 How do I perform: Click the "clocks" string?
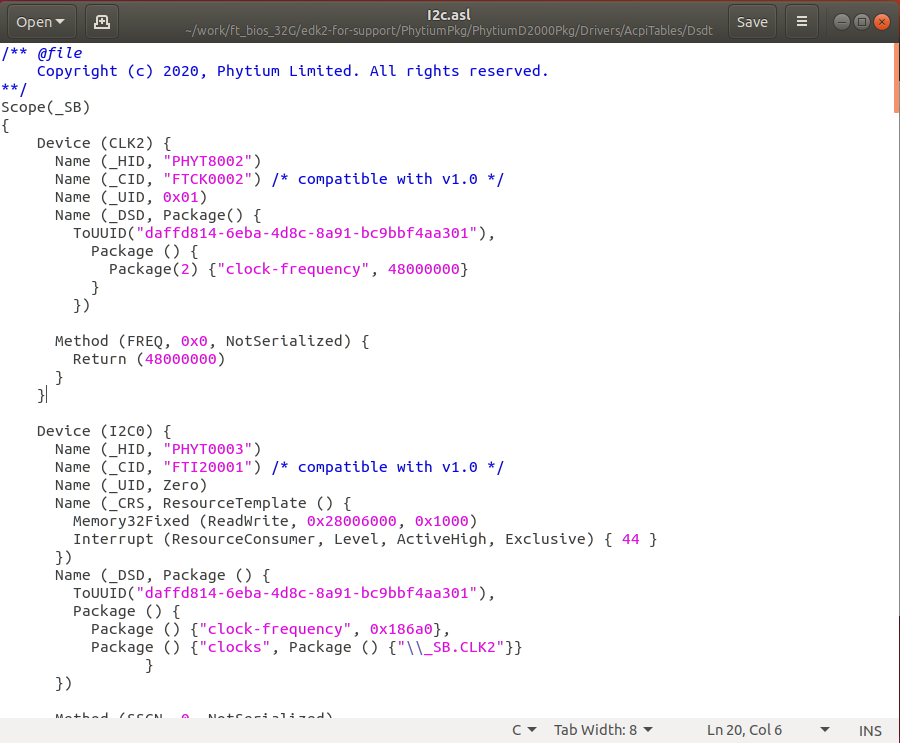point(234,647)
